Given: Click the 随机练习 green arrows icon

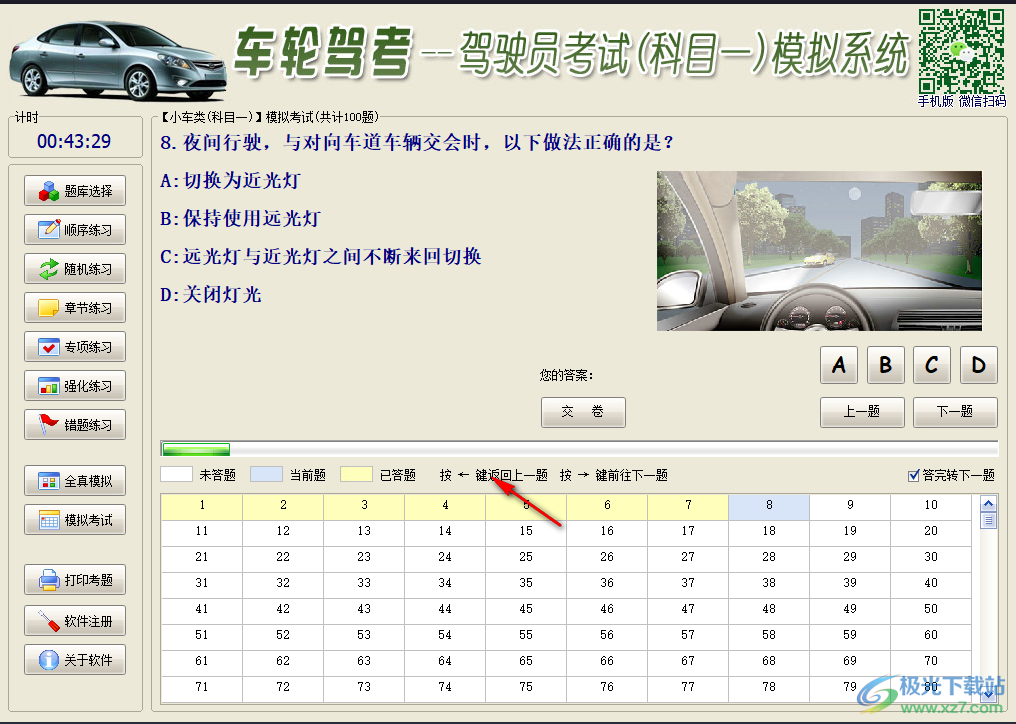Looking at the screenshot, I should [49, 269].
